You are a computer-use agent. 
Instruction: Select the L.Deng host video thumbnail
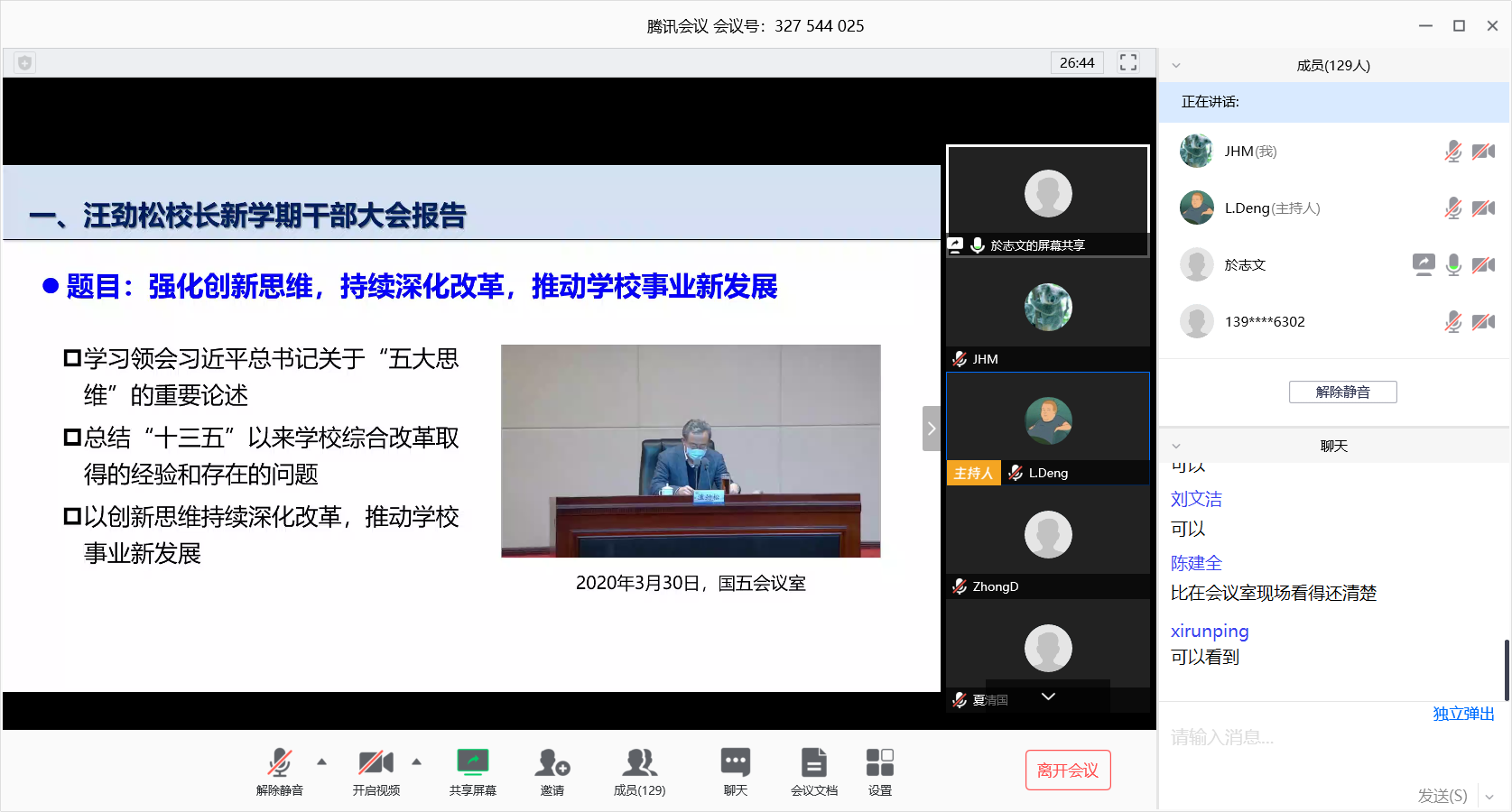(1047, 420)
